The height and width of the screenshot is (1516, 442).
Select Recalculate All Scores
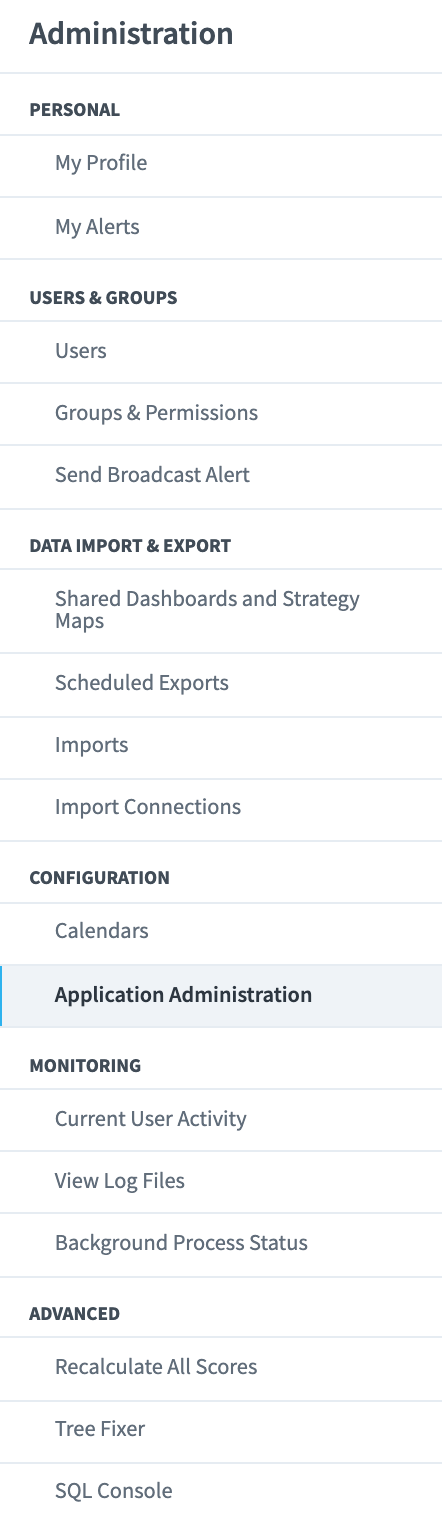221,1367
